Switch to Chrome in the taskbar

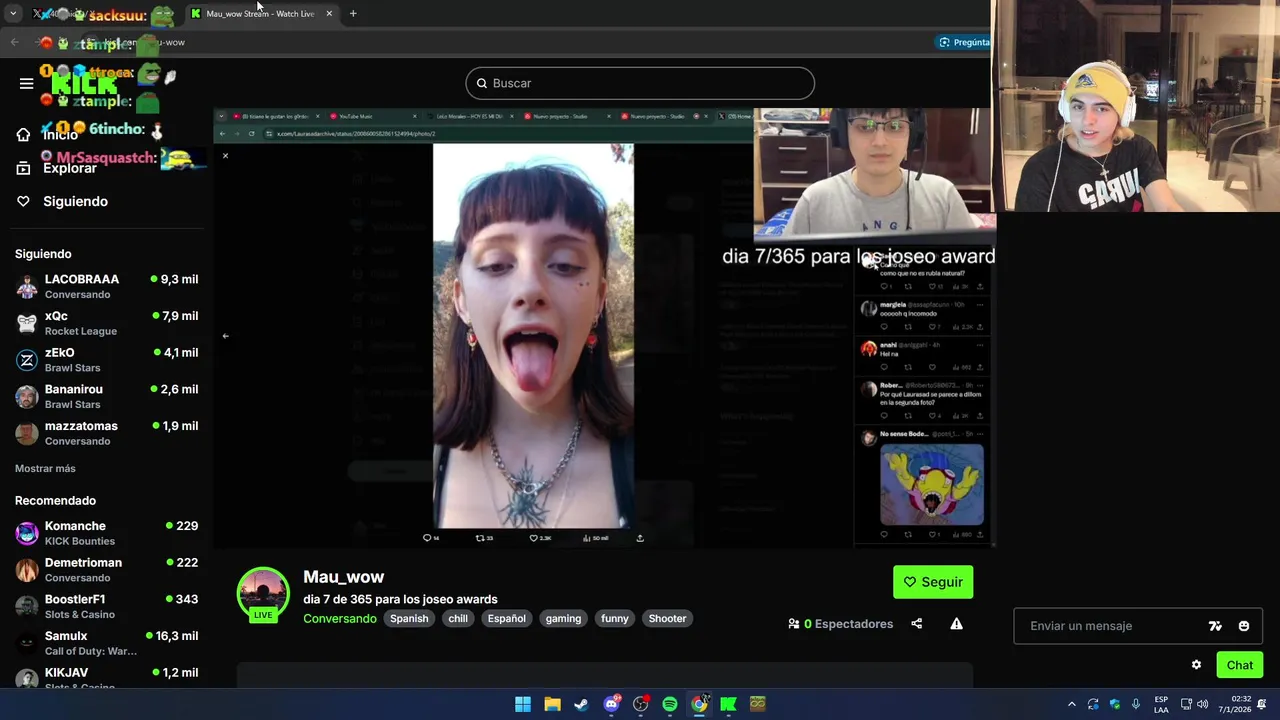(699, 704)
